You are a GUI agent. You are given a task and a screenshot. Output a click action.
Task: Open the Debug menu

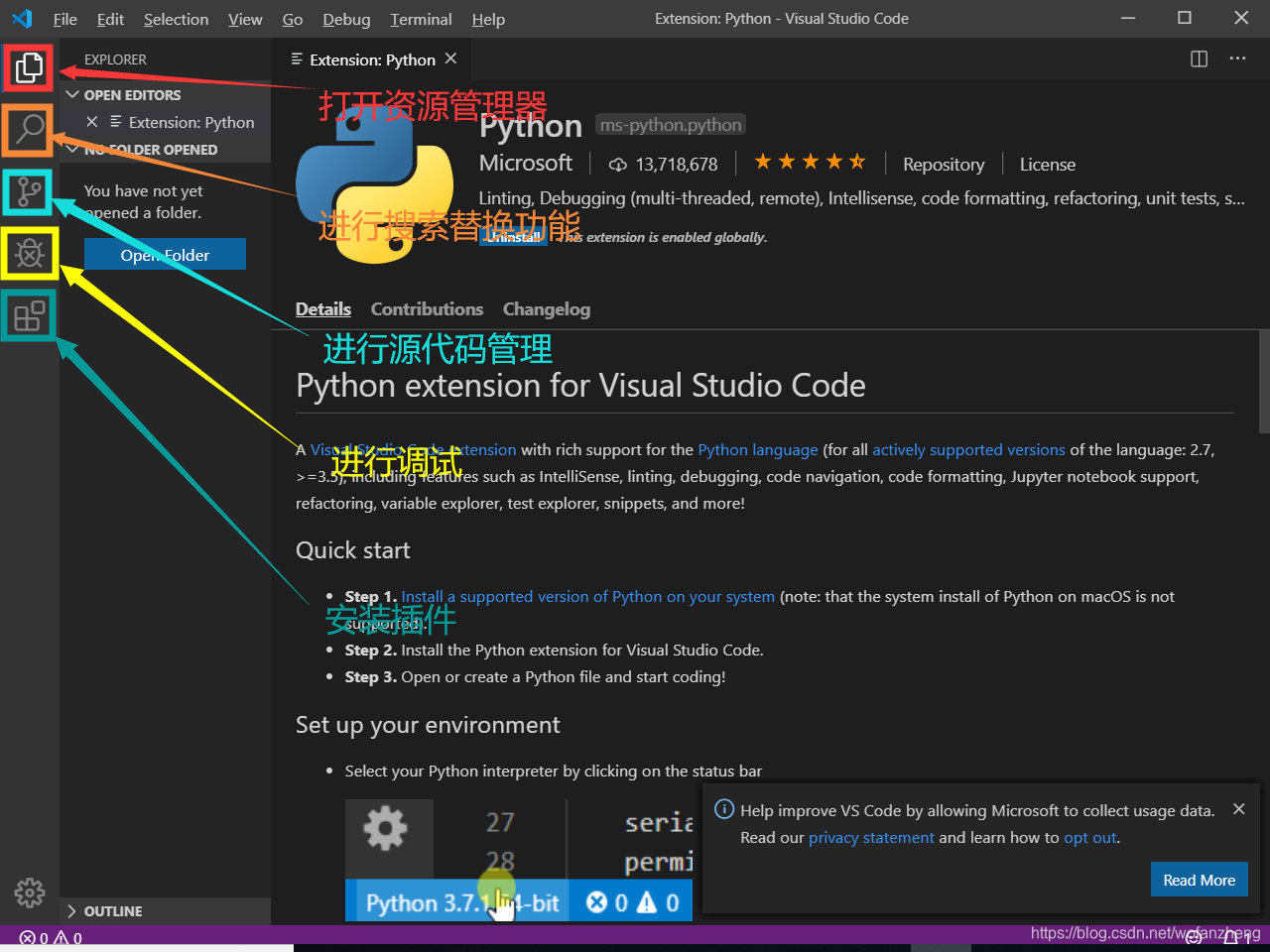[346, 19]
